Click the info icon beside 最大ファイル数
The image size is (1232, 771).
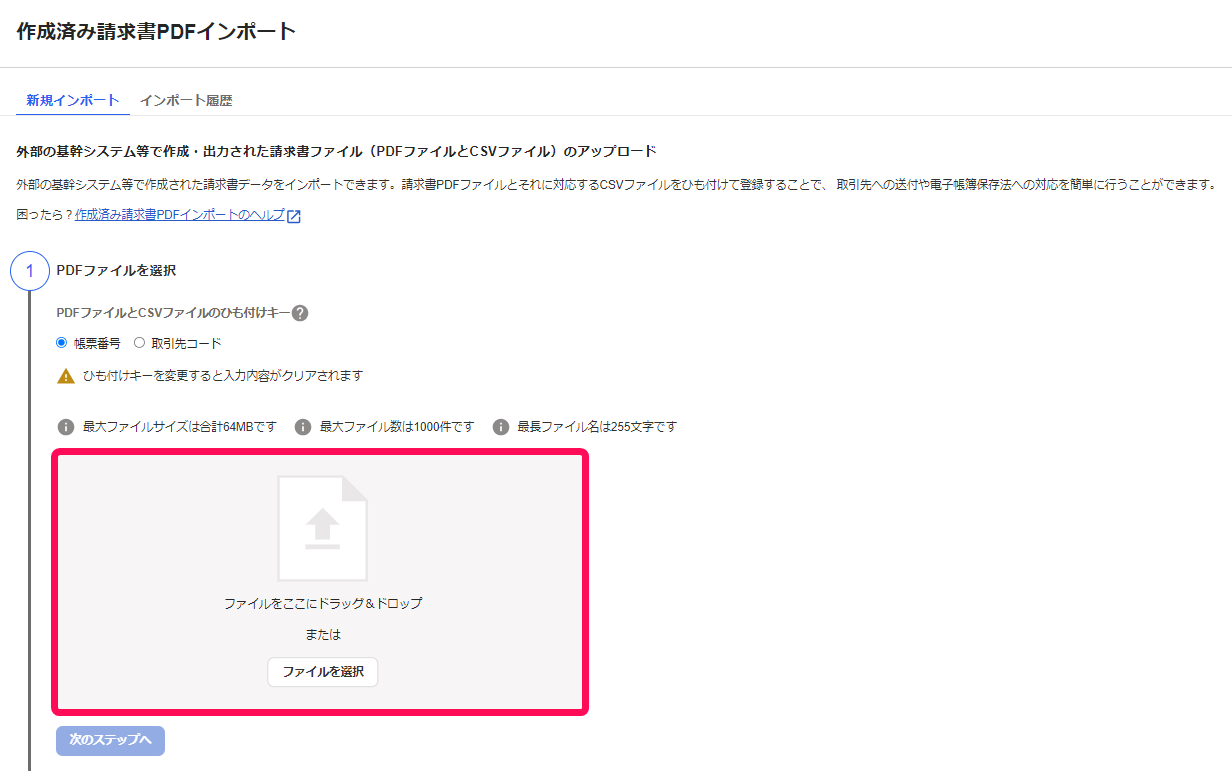tap(303, 427)
